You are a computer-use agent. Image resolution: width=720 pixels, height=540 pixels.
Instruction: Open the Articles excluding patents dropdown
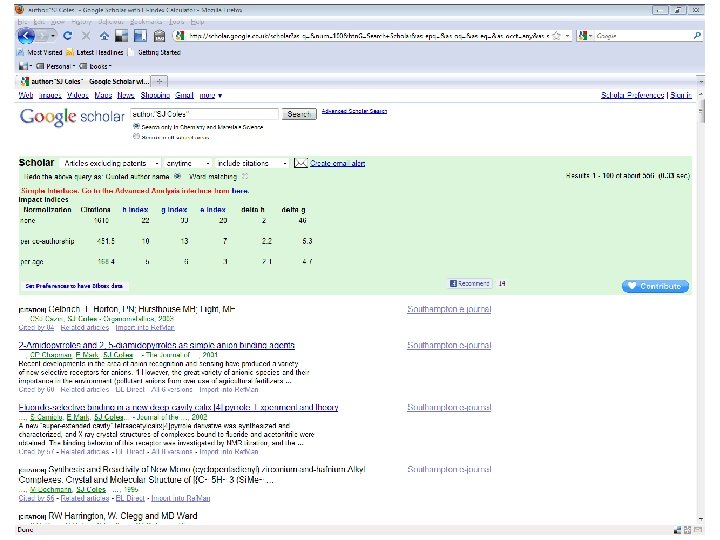click(x=110, y=163)
